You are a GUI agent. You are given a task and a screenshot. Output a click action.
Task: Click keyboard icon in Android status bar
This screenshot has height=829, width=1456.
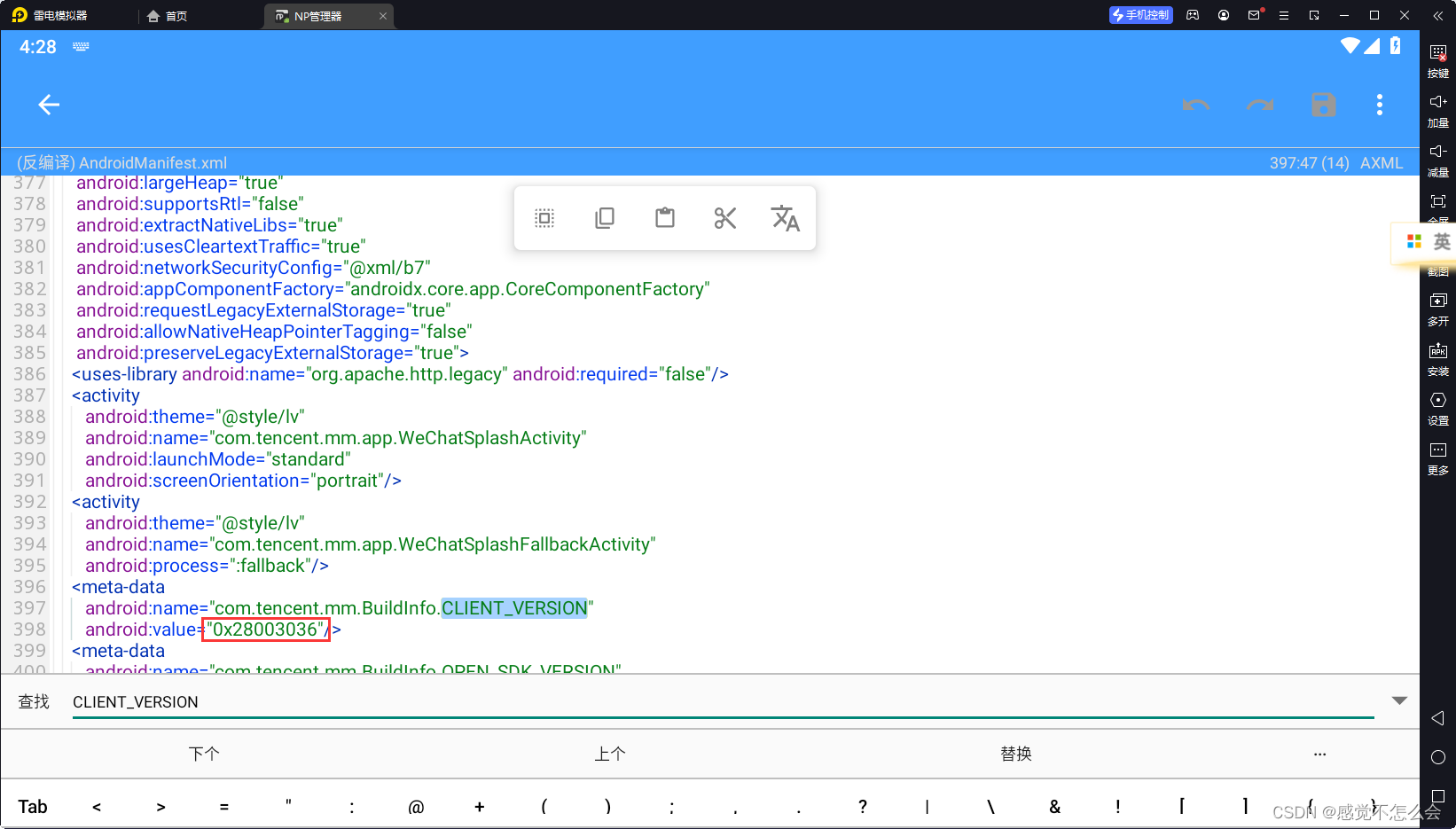point(81,46)
